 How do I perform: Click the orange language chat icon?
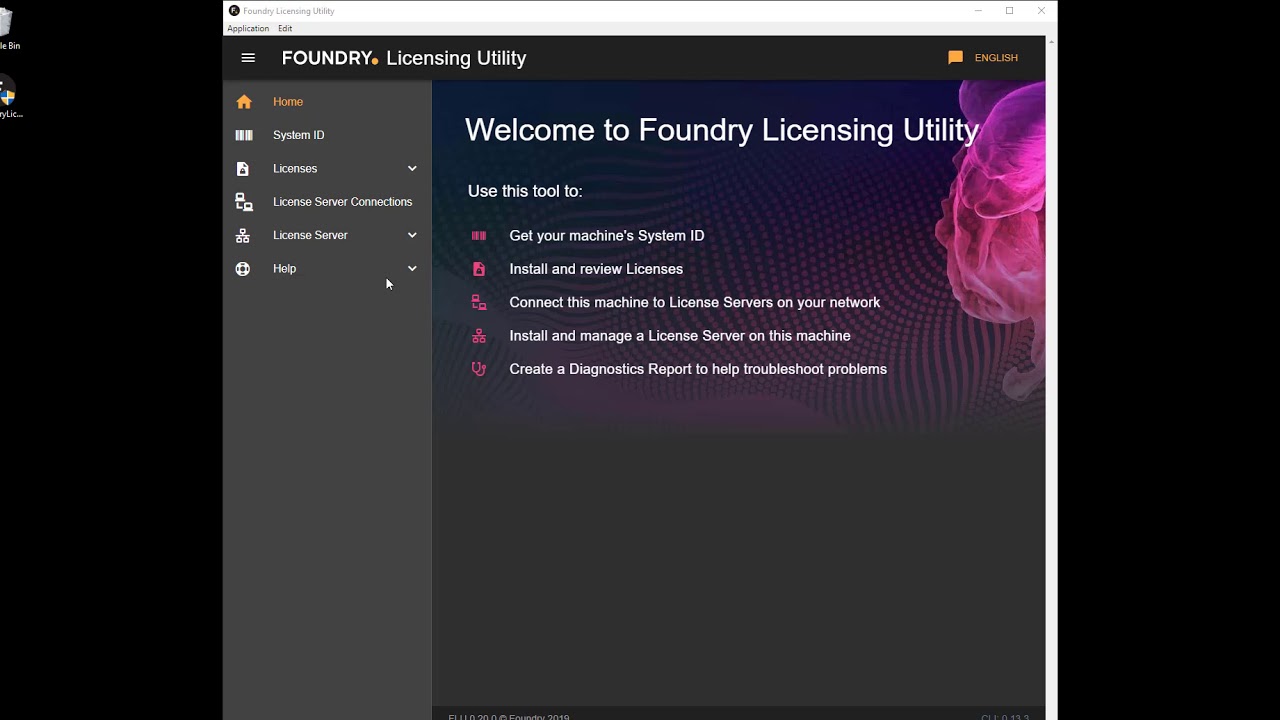[955, 58]
